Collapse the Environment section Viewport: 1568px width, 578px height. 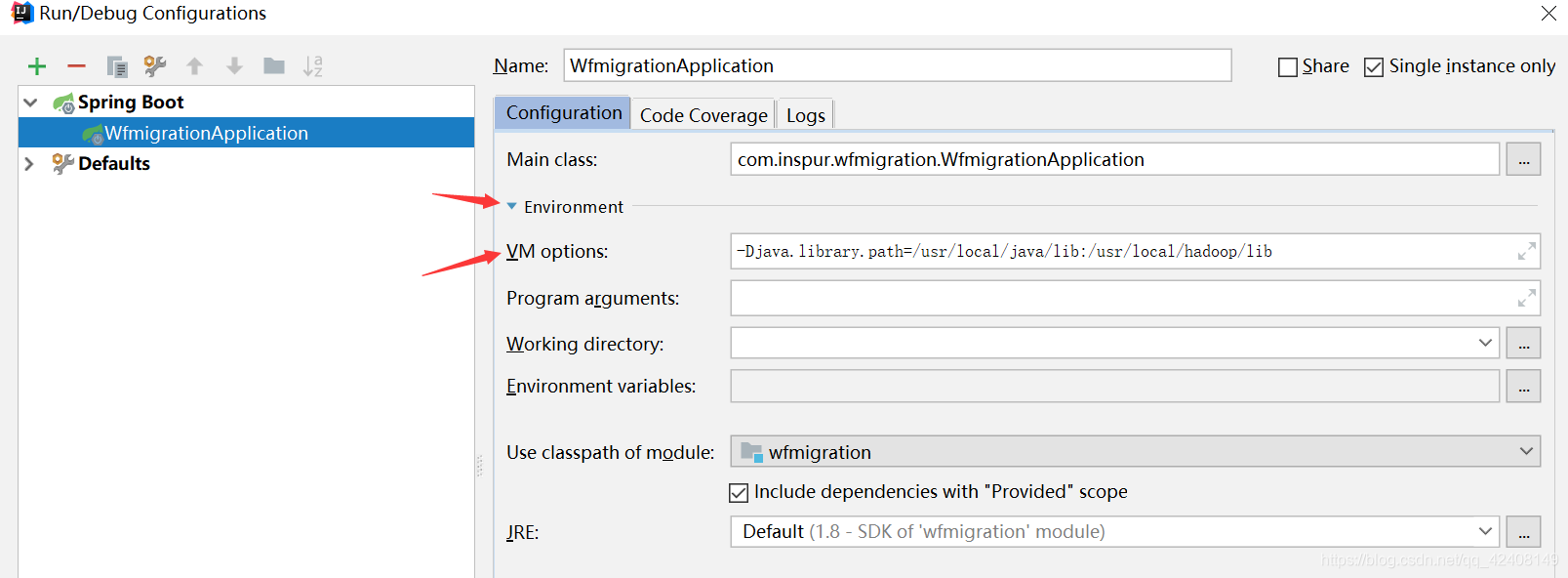(x=511, y=206)
